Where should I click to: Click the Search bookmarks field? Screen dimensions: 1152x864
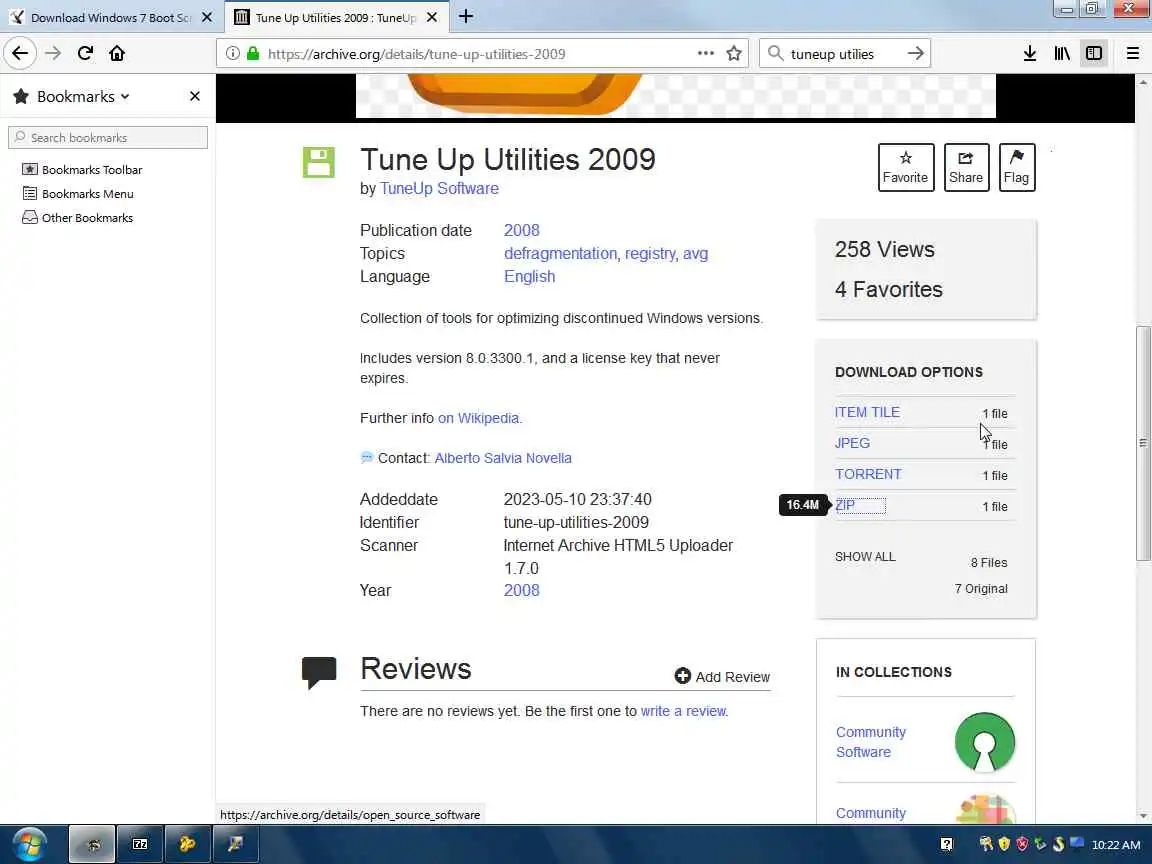tap(108, 137)
